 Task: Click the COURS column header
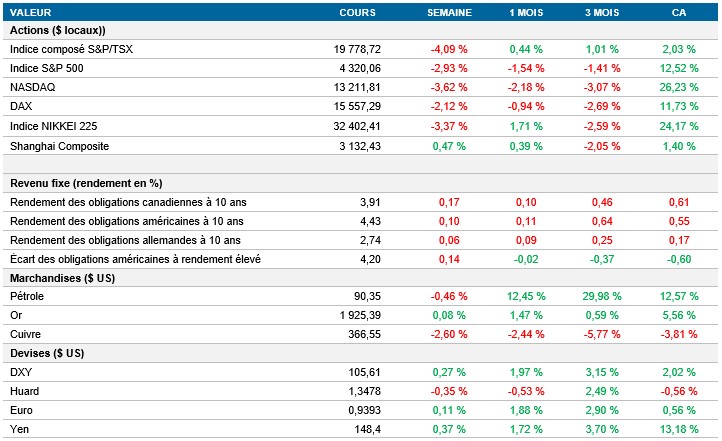point(358,12)
